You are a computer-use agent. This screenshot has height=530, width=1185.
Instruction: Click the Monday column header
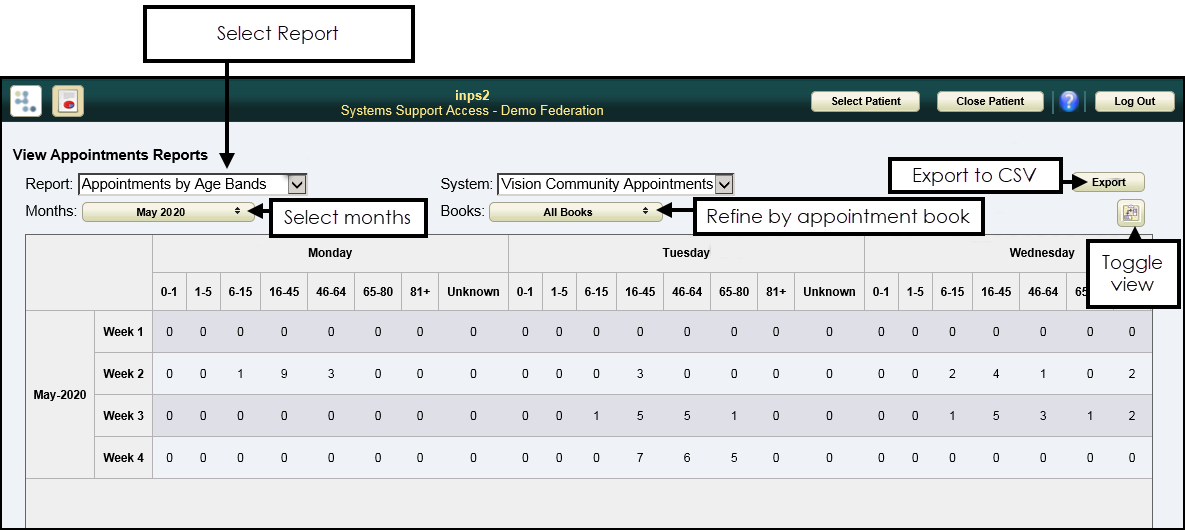[330, 254]
